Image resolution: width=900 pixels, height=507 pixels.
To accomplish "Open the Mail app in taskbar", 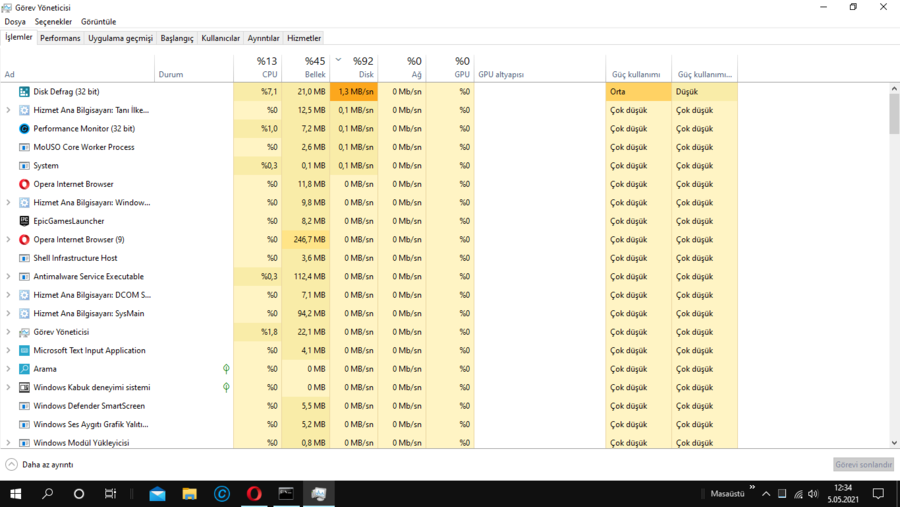I will [x=157, y=494].
